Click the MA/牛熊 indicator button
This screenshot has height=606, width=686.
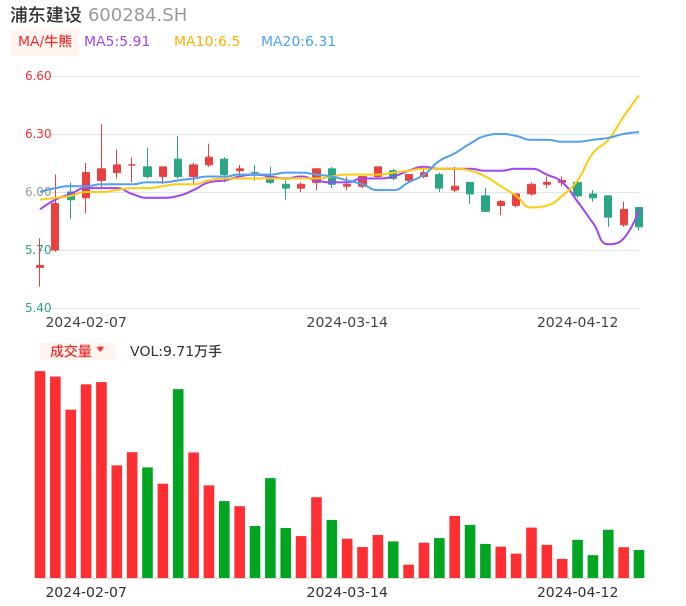click(45, 42)
